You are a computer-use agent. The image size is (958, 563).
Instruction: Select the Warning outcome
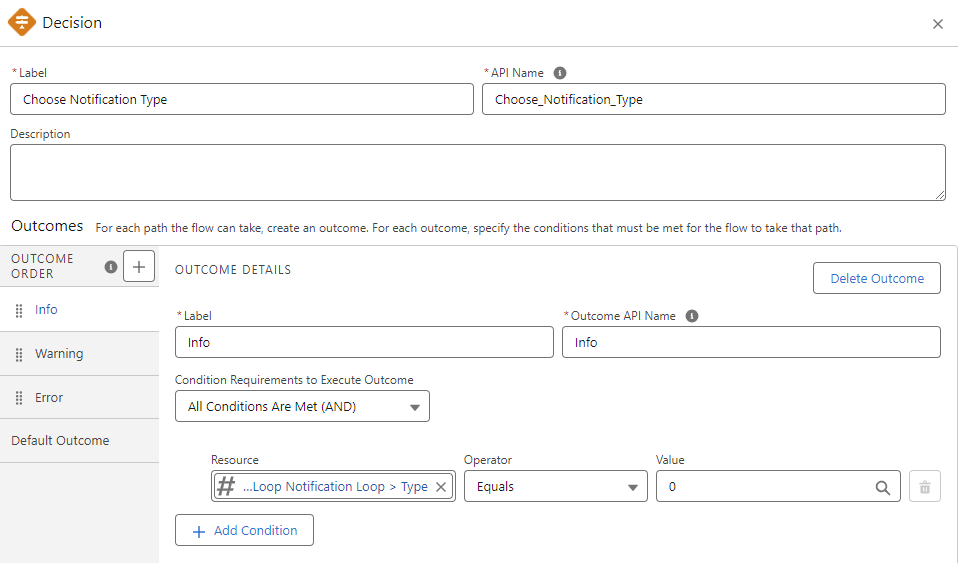click(x=79, y=353)
